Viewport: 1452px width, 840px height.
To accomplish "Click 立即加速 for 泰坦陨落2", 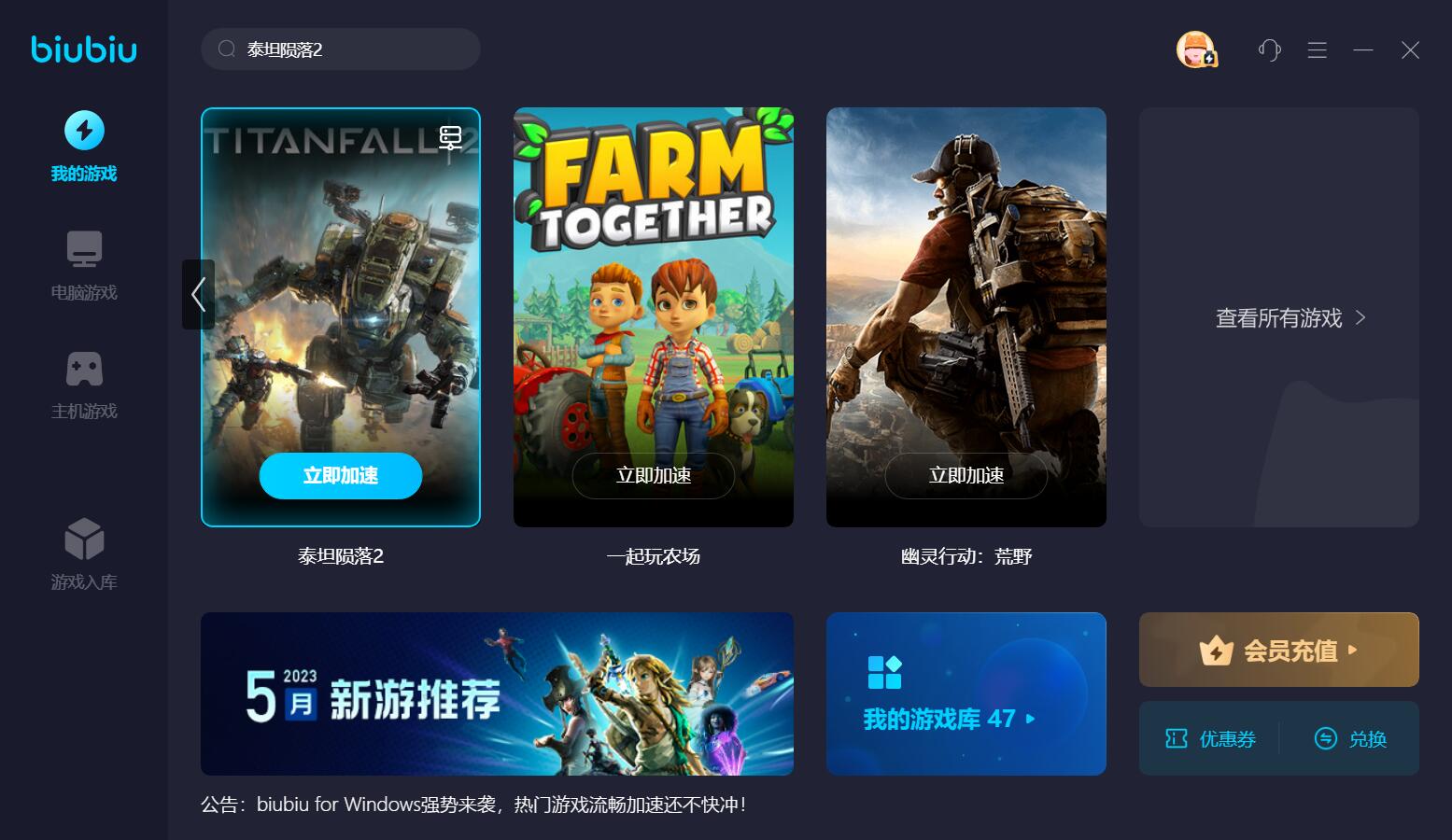I will (341, 476).
